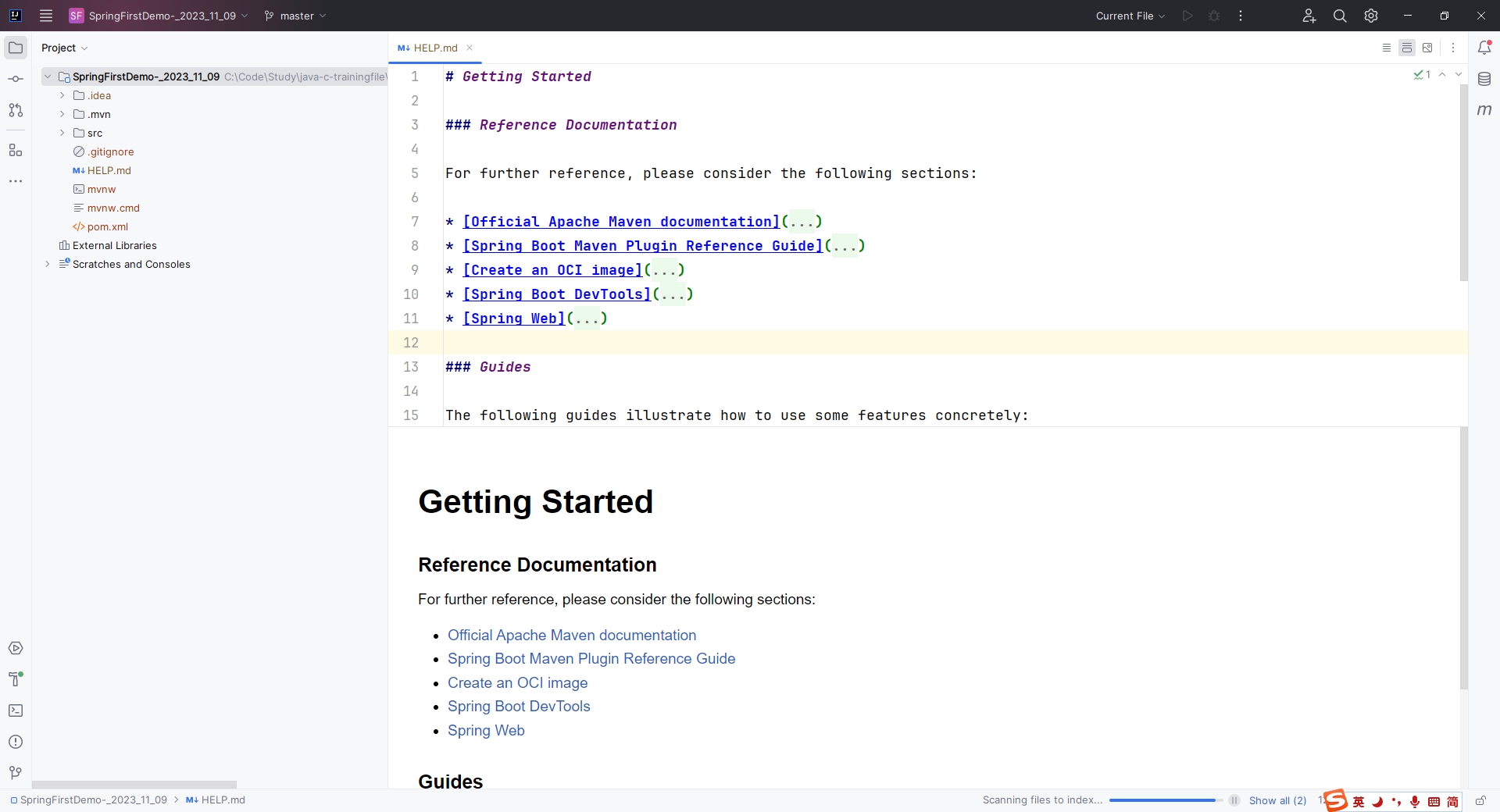This screenshot has height=812, width=1500.
Task: Open the Services tool window
Action: [16, 648]
